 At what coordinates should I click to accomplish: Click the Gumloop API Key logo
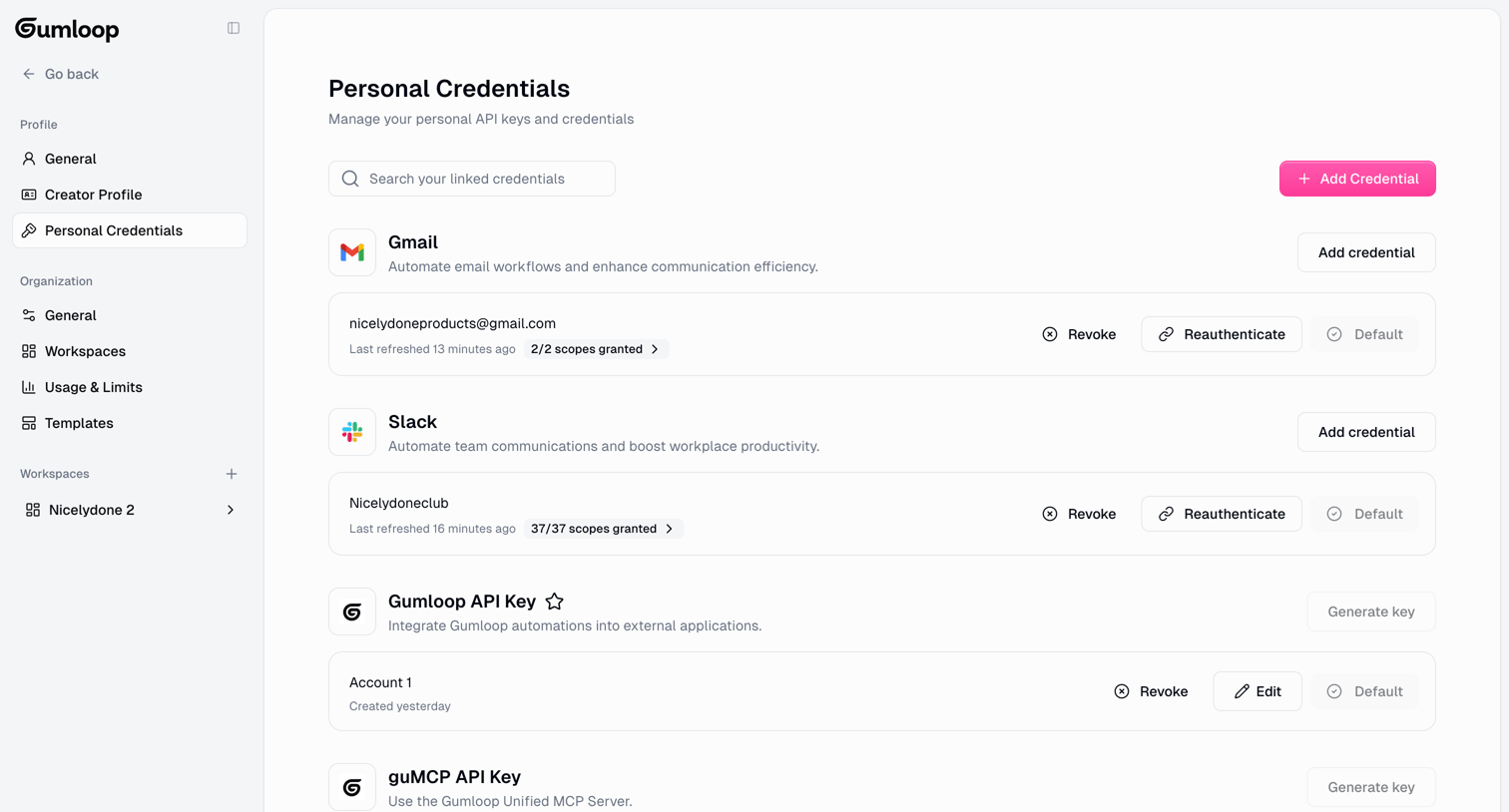(x=352, y=611)
